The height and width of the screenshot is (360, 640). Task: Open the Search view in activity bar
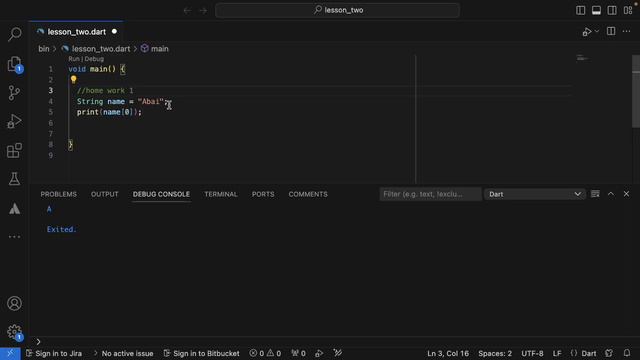click(14, 34)
